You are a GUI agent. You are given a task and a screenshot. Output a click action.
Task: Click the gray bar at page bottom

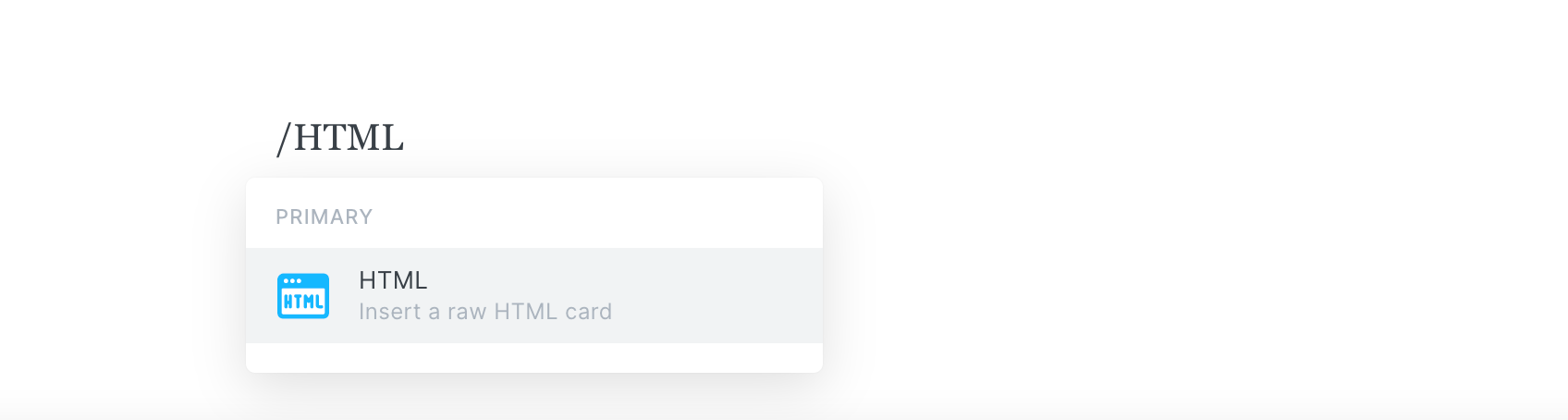click(x=784, y=412)
